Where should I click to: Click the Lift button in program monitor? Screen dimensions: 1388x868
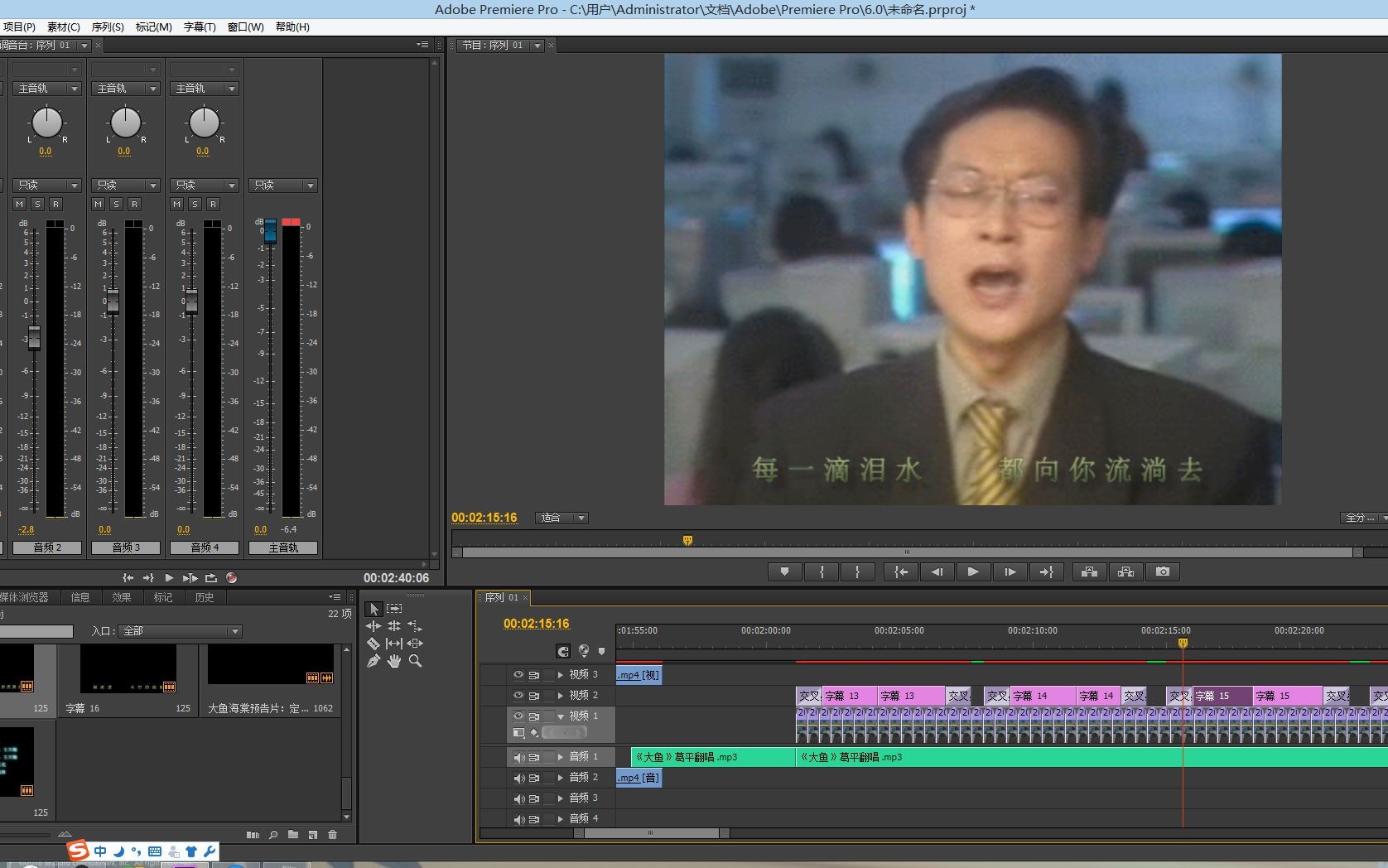pos(1089,571)
